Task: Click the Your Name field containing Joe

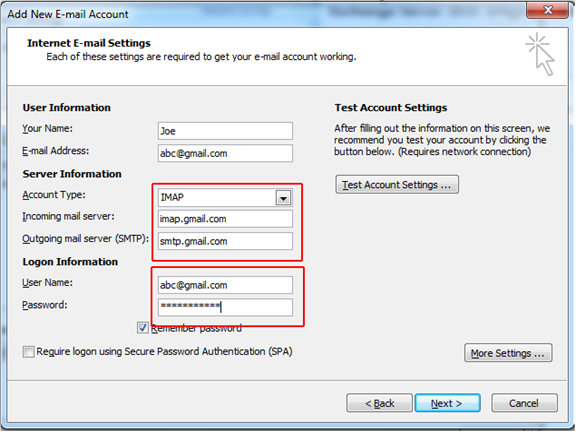Action: pyautogui.click(x=225, y=131)
